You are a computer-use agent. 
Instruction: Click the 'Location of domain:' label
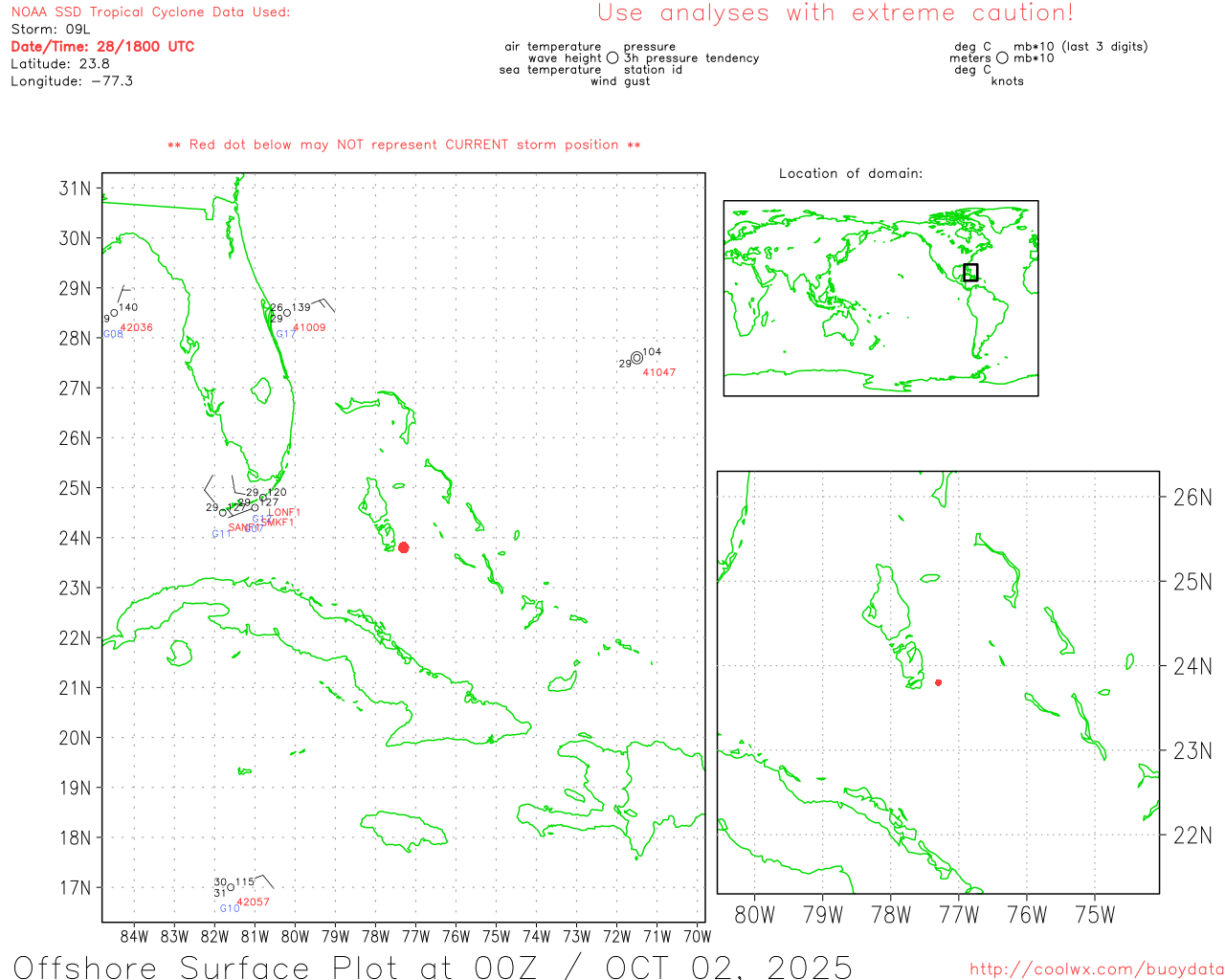click(x=851, y=173)
